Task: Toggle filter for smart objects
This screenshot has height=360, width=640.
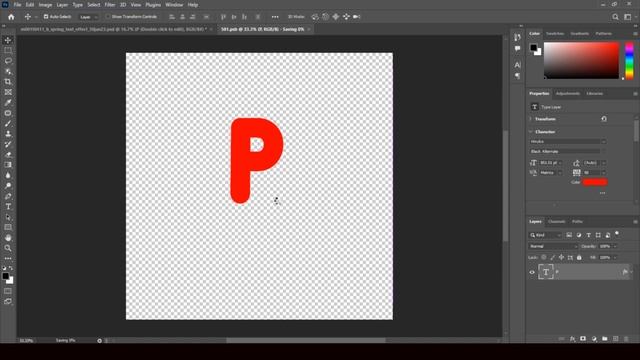Action: click(x=608, y=235)
